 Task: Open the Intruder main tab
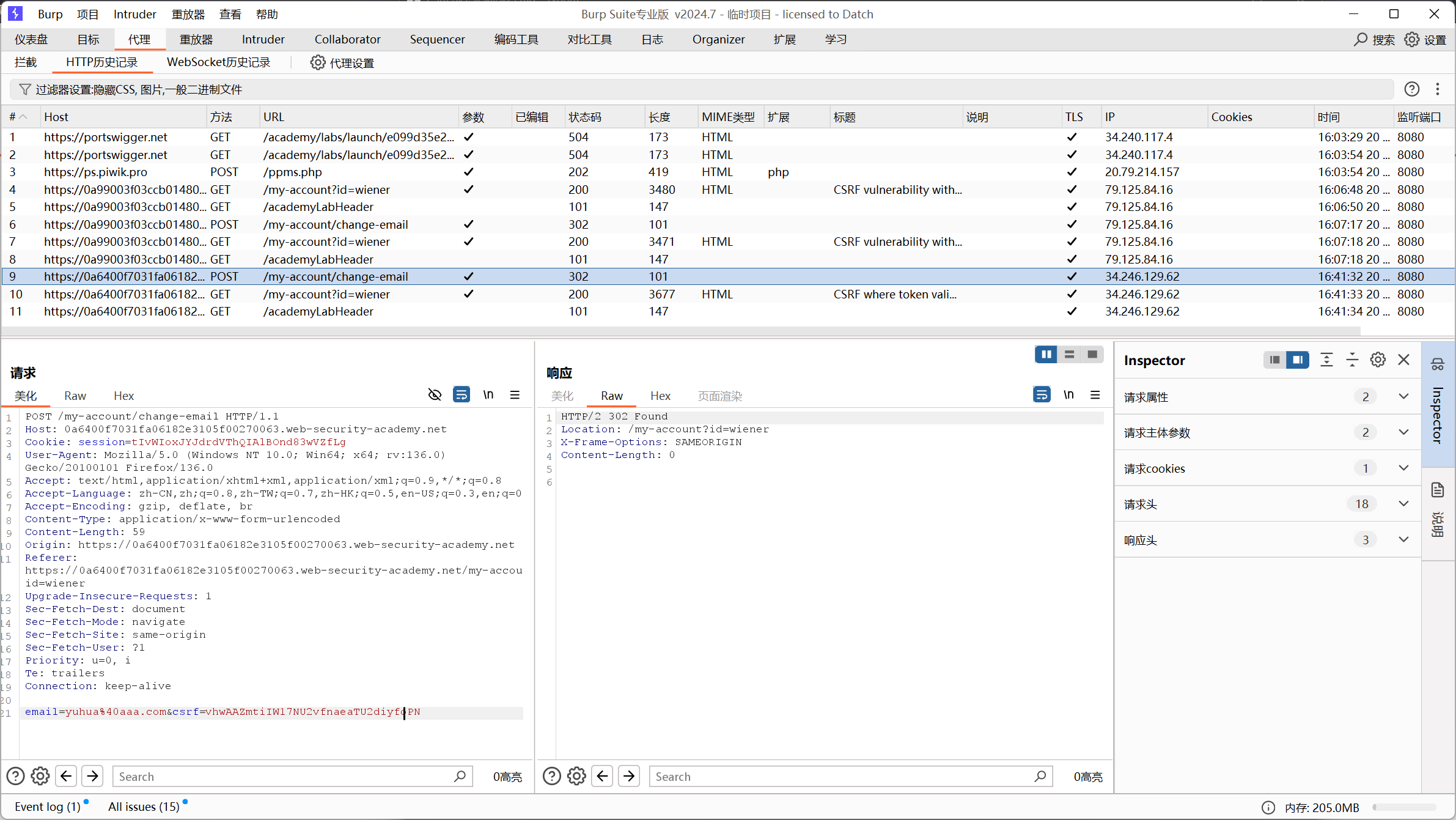[x=263, y=40]
